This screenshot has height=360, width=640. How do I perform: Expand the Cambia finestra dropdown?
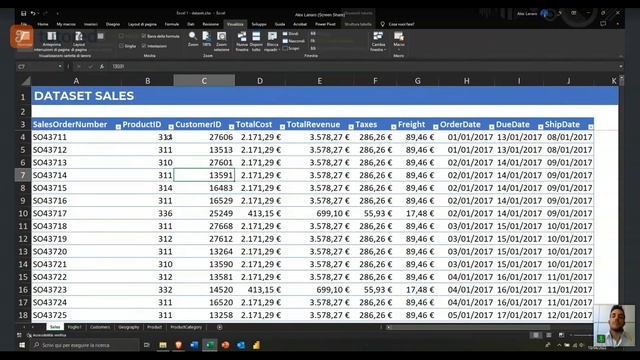(x=378, y=42)
